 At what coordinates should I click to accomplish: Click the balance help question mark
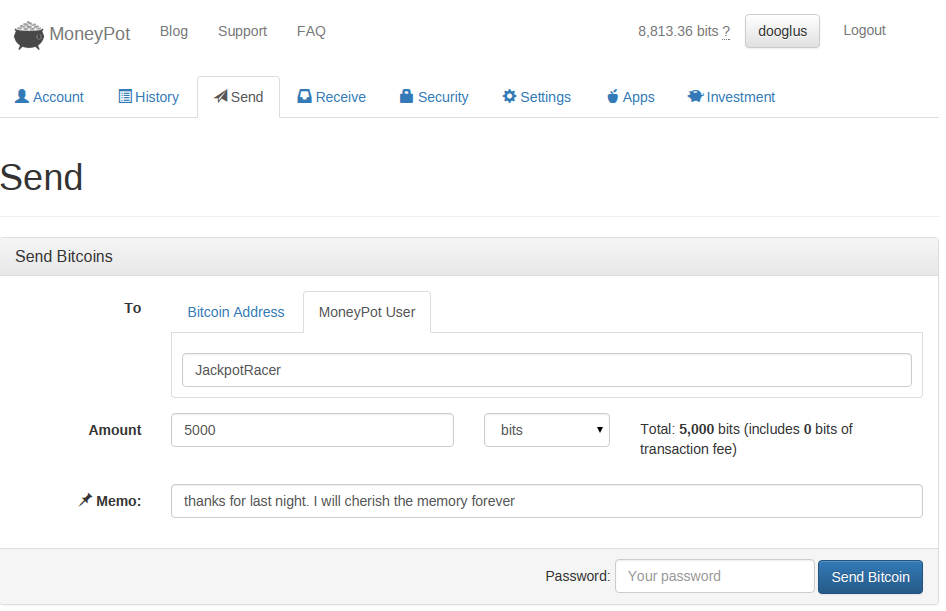pos(726,31)
